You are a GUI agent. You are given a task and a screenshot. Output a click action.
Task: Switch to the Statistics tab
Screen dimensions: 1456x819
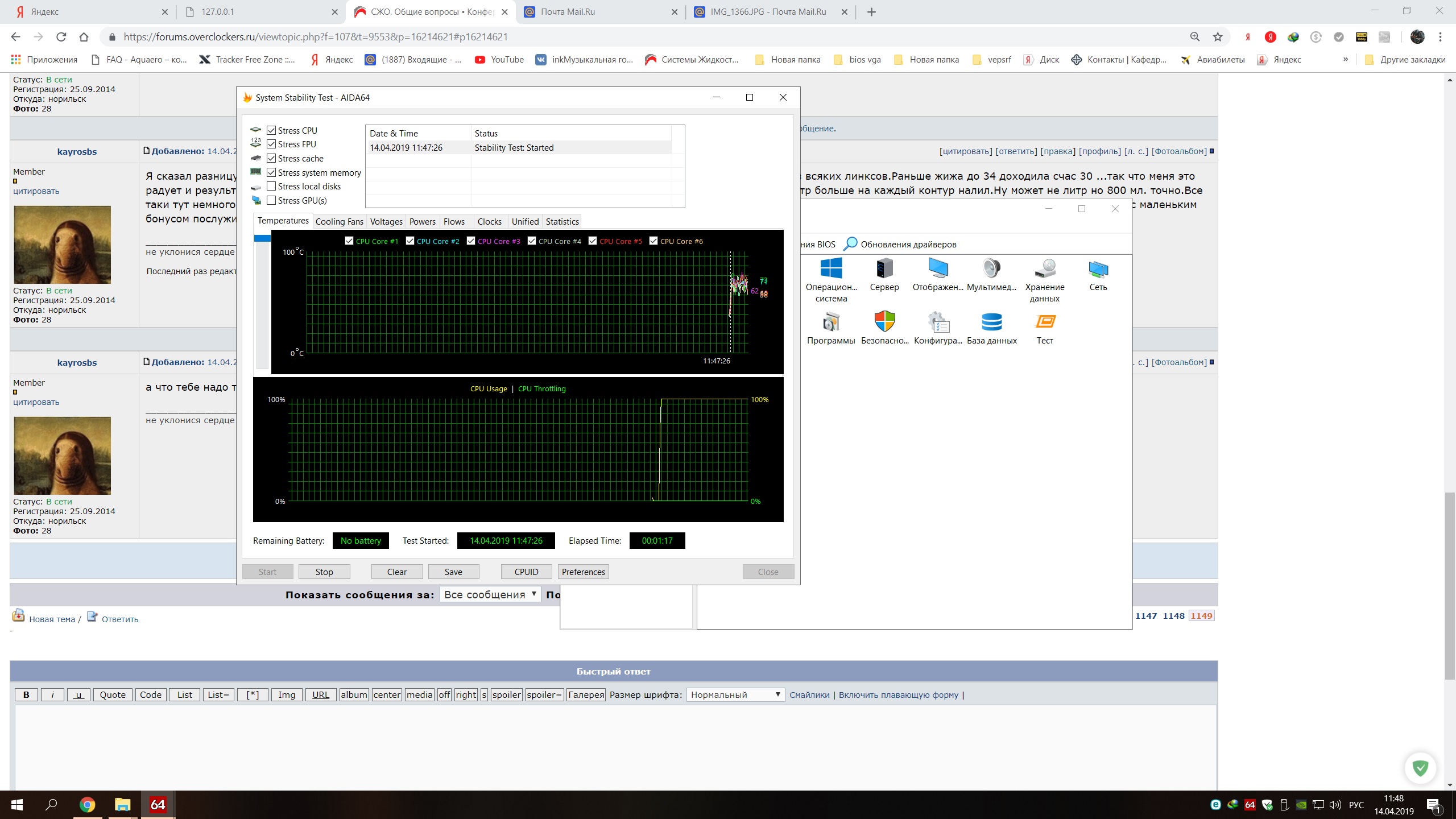click(x=562, y=221)
